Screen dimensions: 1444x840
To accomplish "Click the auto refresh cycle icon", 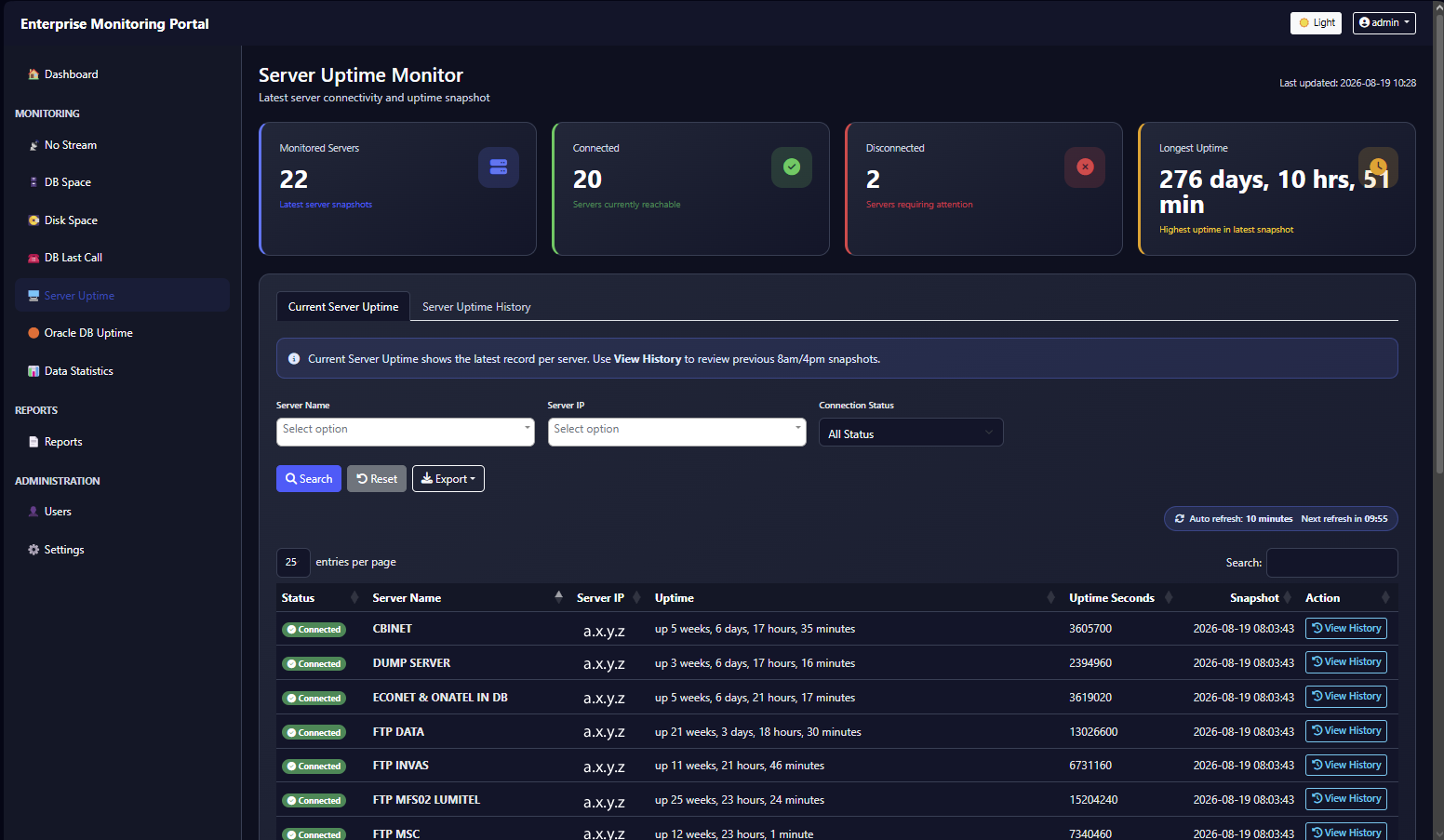I will click(1180, 519).
